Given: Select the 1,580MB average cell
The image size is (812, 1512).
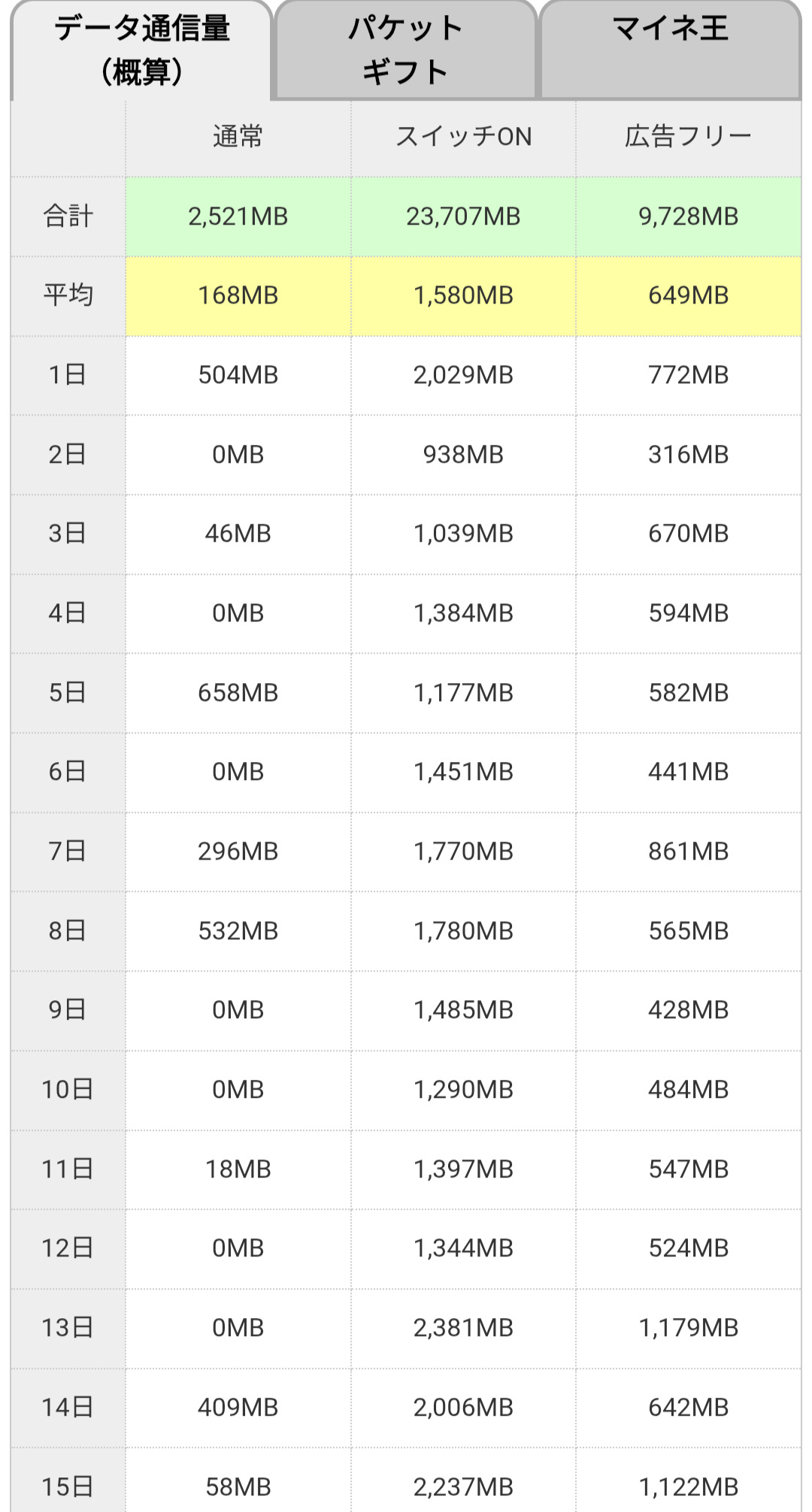Looking at the screenshot, I should point(463,295).
